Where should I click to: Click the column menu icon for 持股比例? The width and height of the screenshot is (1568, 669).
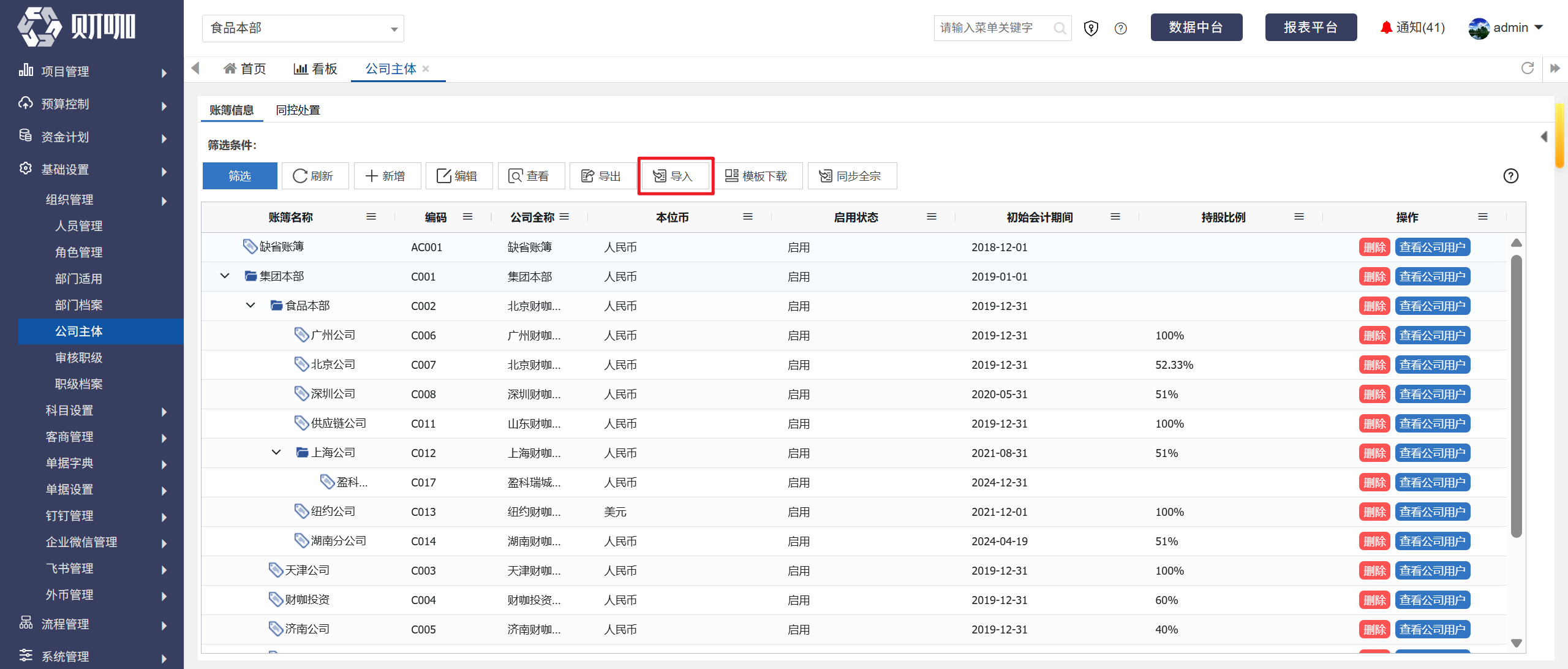click(1299, 217)
